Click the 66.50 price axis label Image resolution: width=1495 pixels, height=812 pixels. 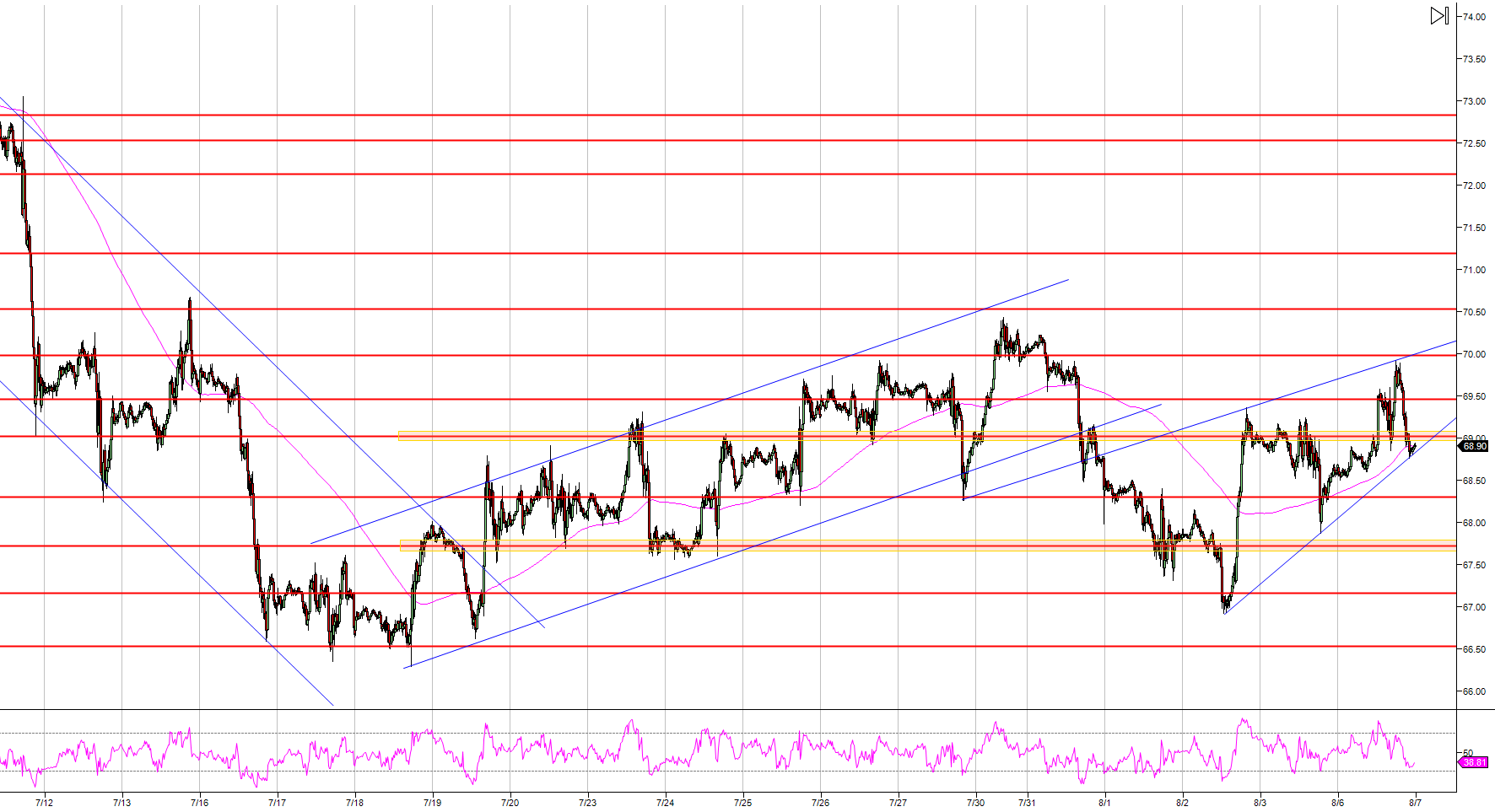[x=1474, y=649]
